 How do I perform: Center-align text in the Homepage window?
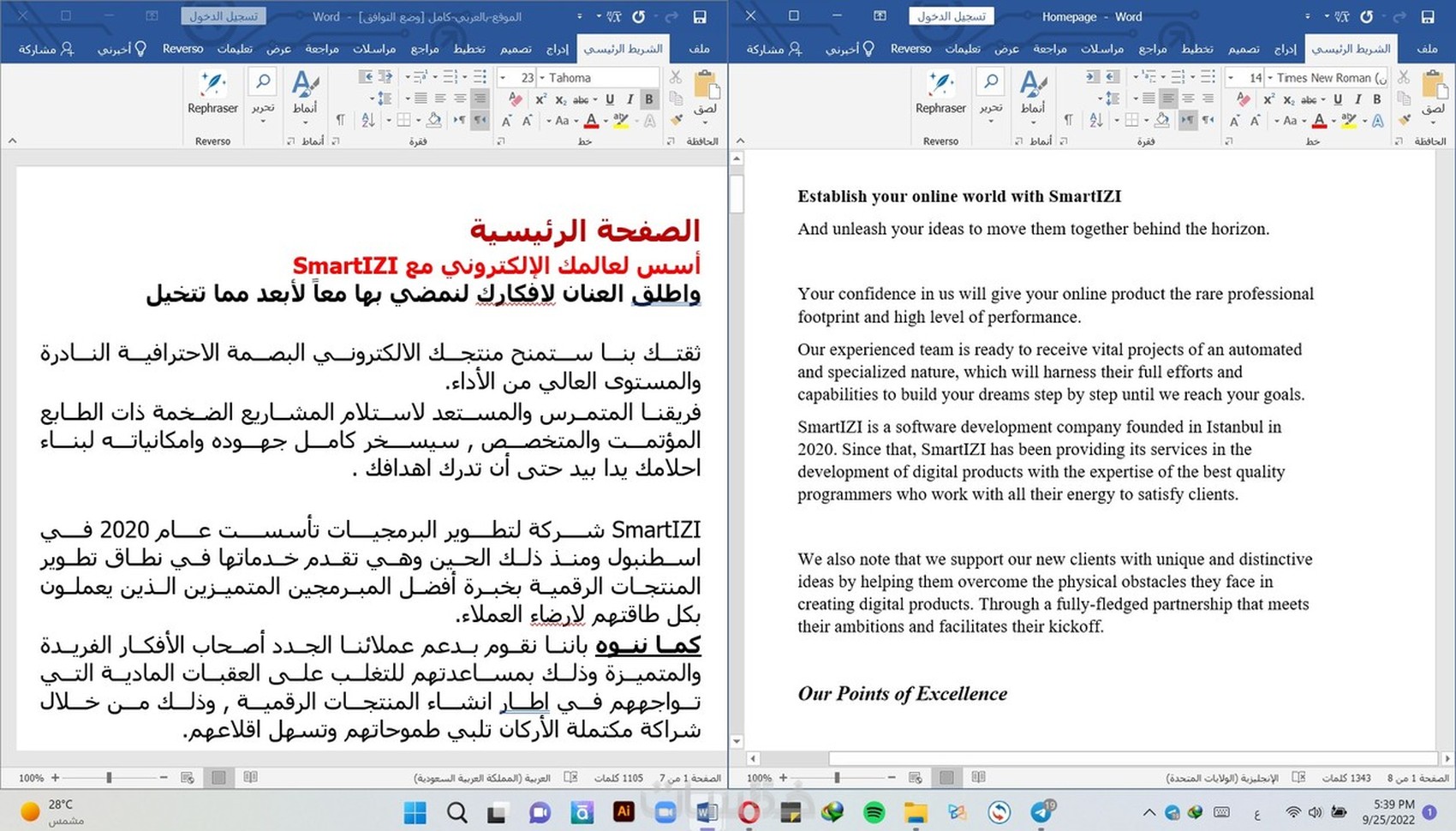(x=1188, y=99)
